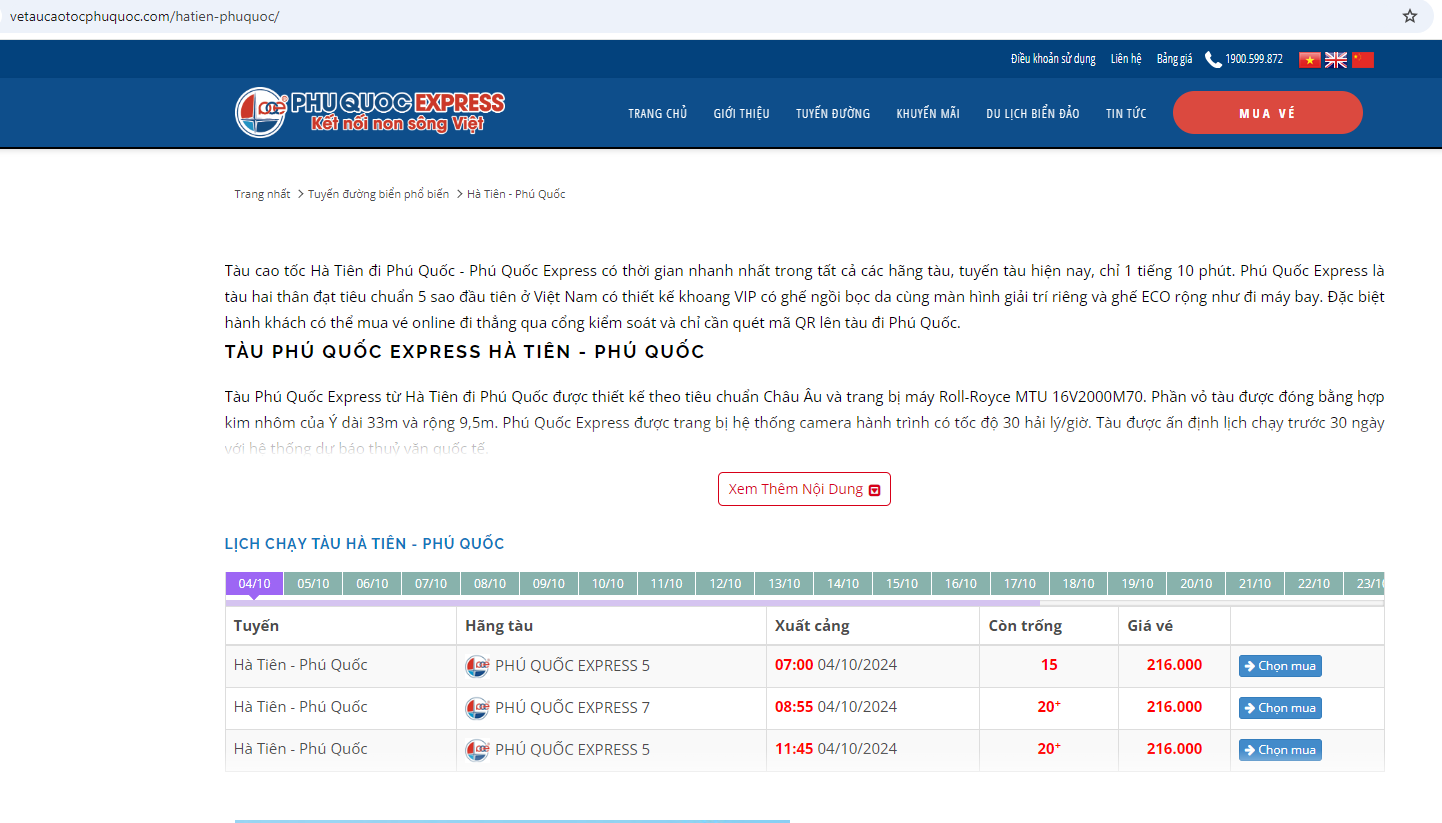1442x823 pixels.
Task: Click the ship logo icon in the 08:55 row
Action: [477, 708]
